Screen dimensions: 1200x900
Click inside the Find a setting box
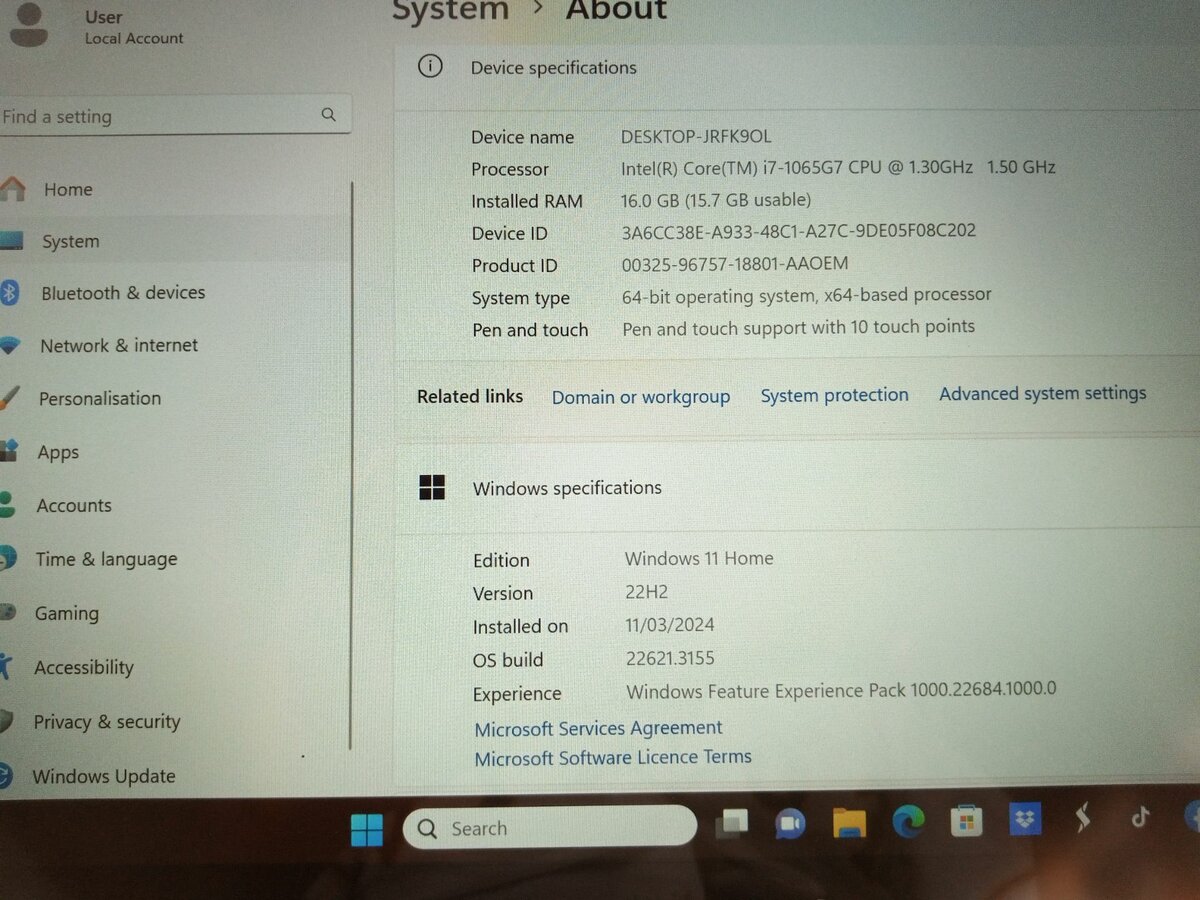150,116
